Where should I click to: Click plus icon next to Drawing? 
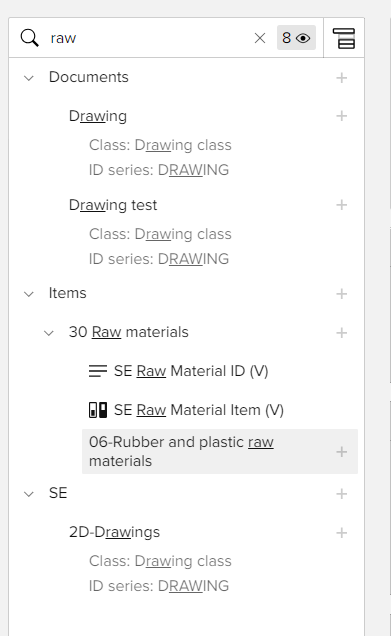tap(342, 116)
